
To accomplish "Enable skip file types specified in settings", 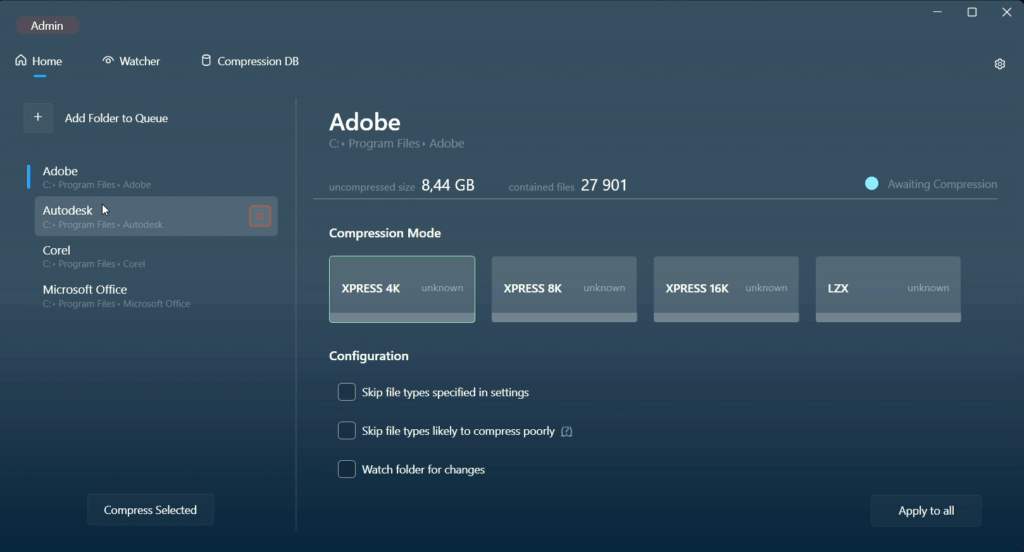I will [347, 392].
